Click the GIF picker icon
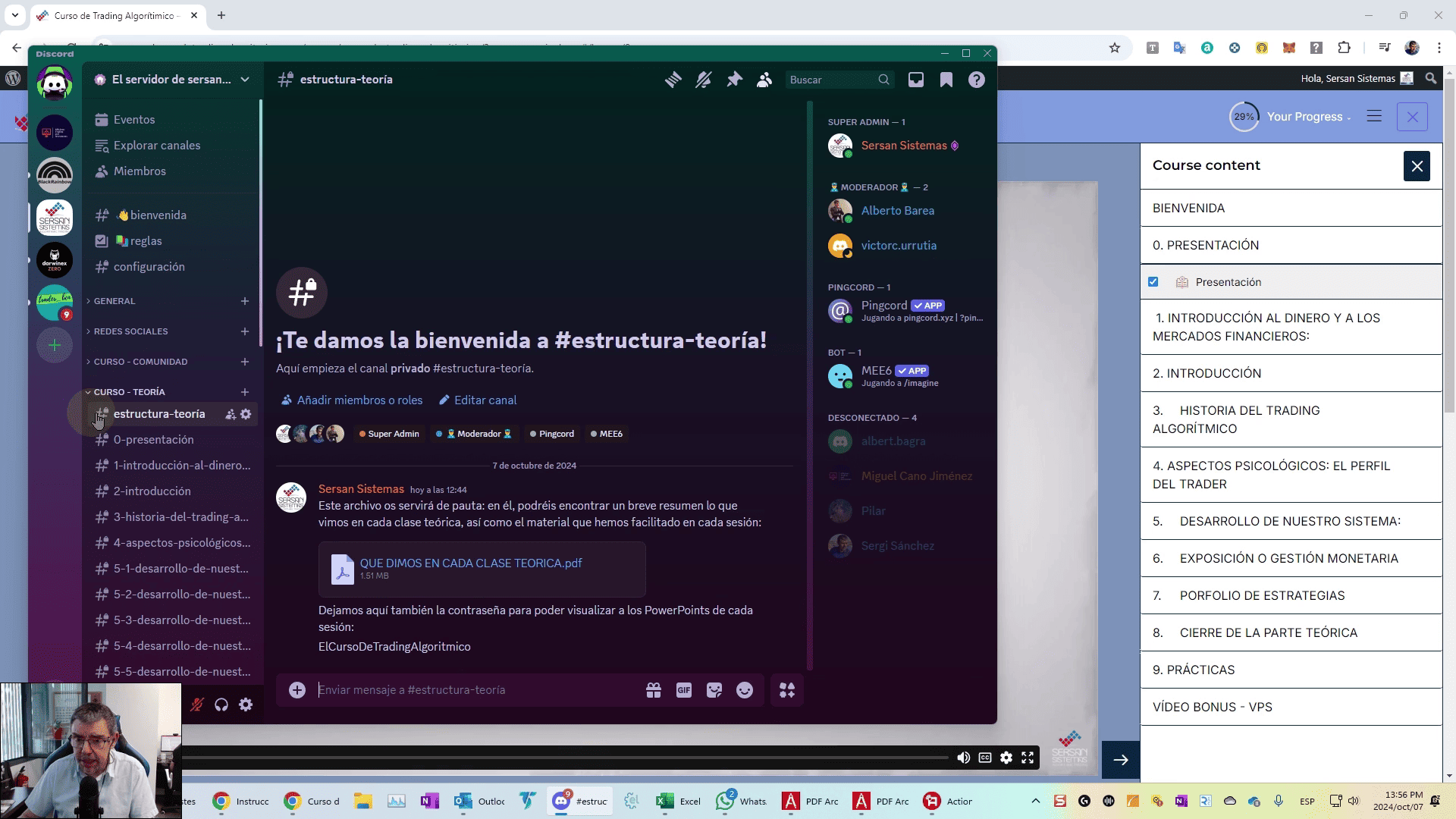1456x819 pixels. [684, 690]
